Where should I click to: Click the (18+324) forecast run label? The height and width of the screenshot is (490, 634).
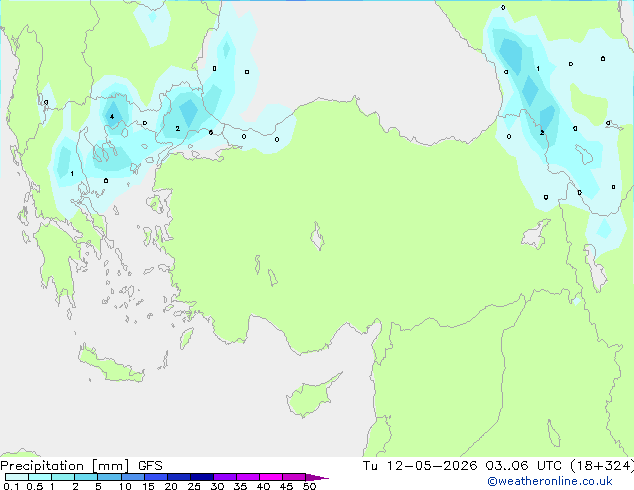click(602, 466)
